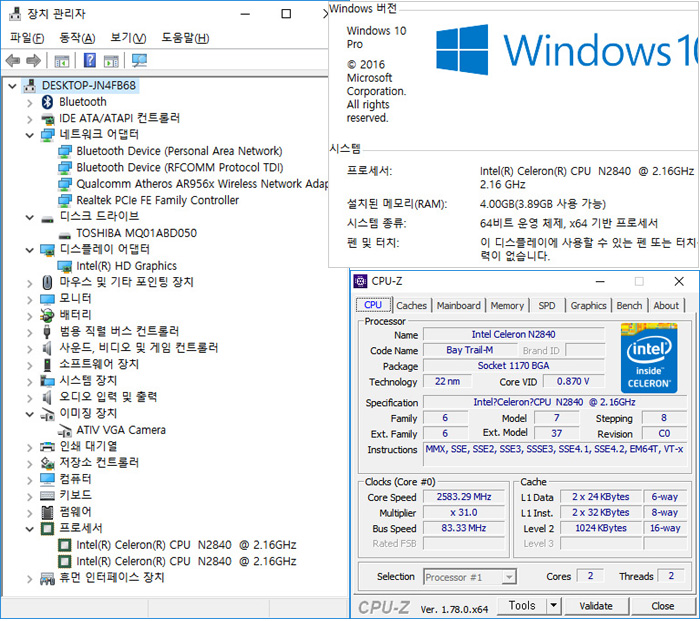Click the Tools button in CPU-Z
Viewport: 700px width, 621px height.
click(522, 606)
